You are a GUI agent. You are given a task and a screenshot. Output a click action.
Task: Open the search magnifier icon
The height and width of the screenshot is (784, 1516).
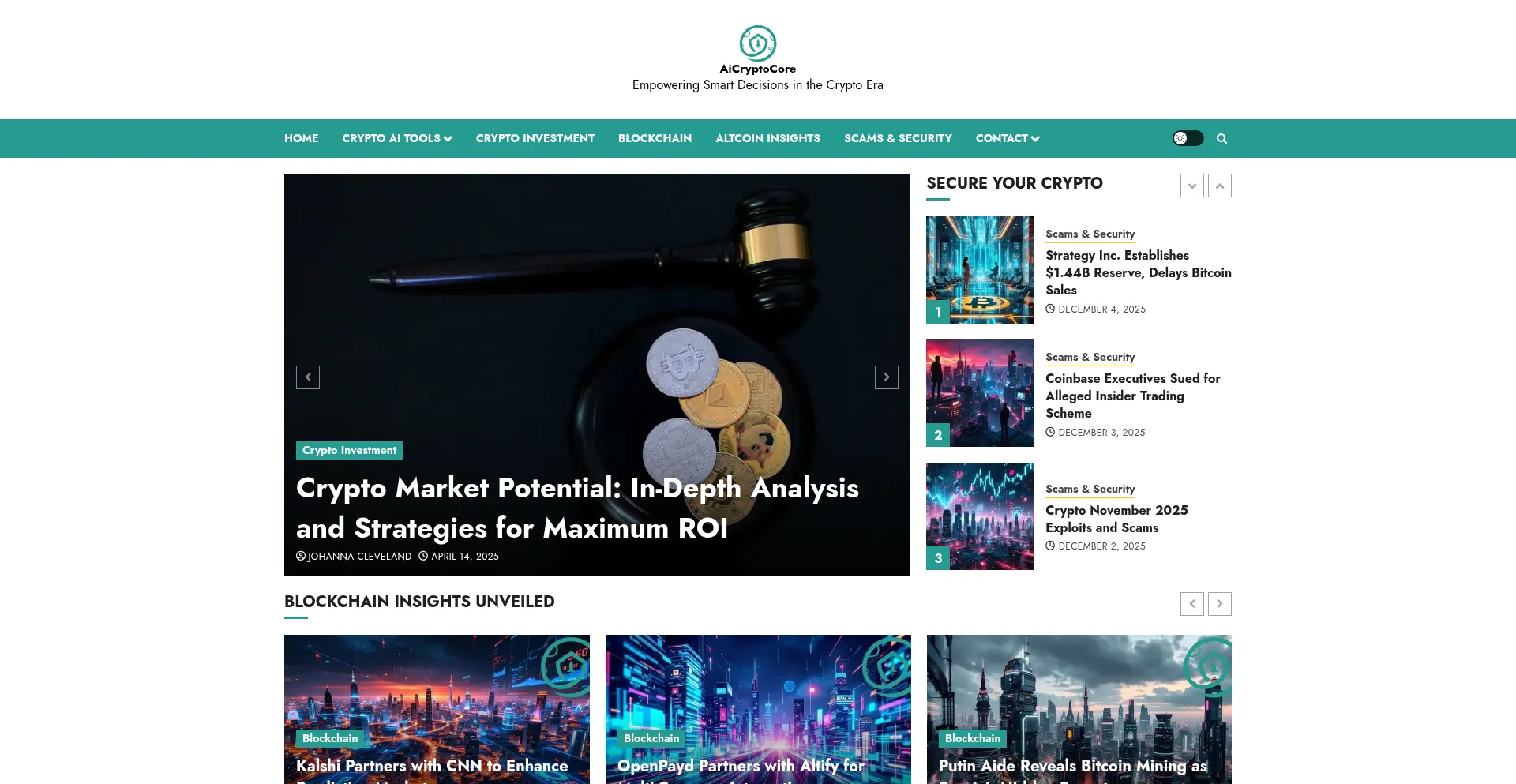1221,139
